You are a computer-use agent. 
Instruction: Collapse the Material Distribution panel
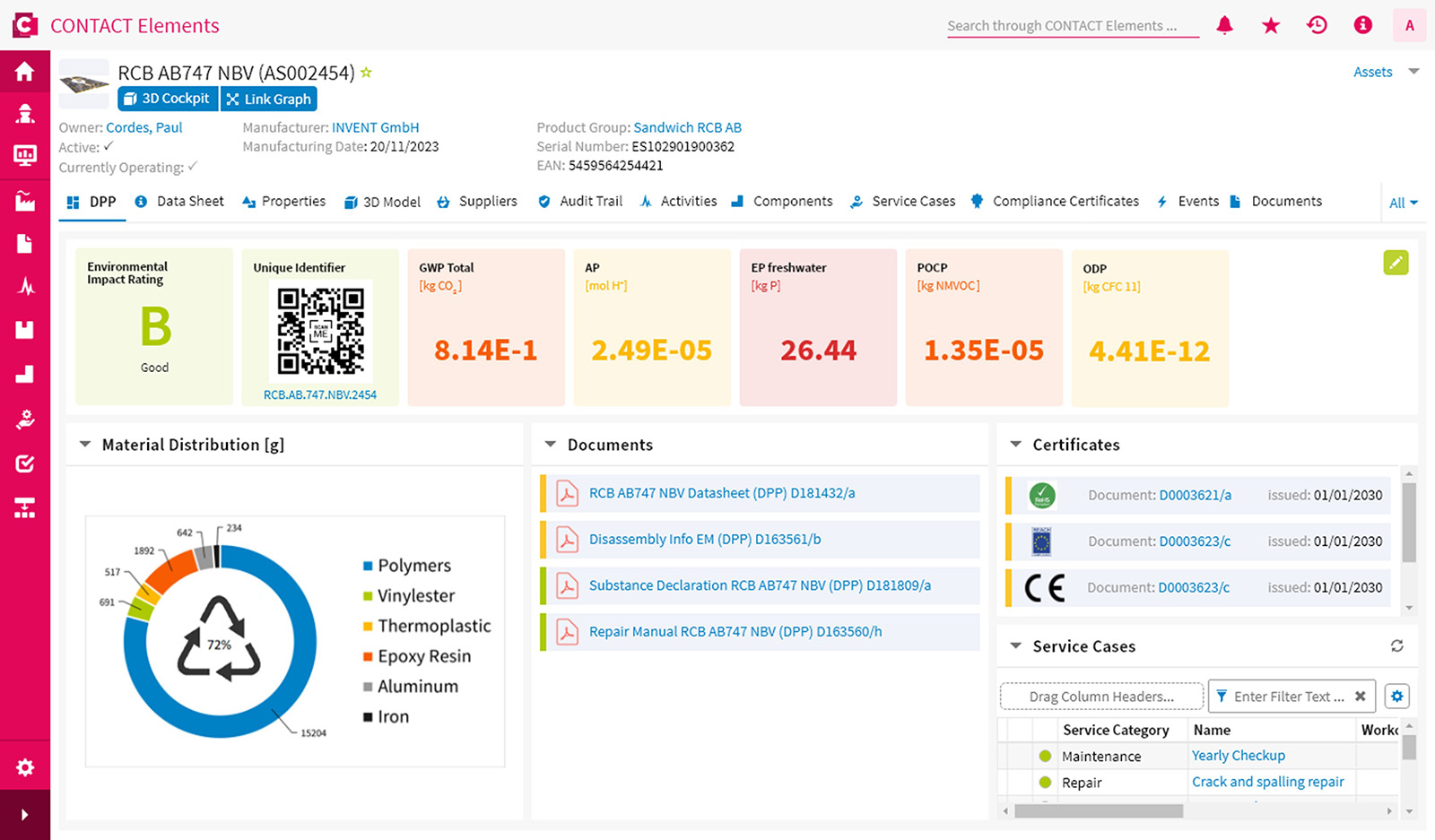85,445
